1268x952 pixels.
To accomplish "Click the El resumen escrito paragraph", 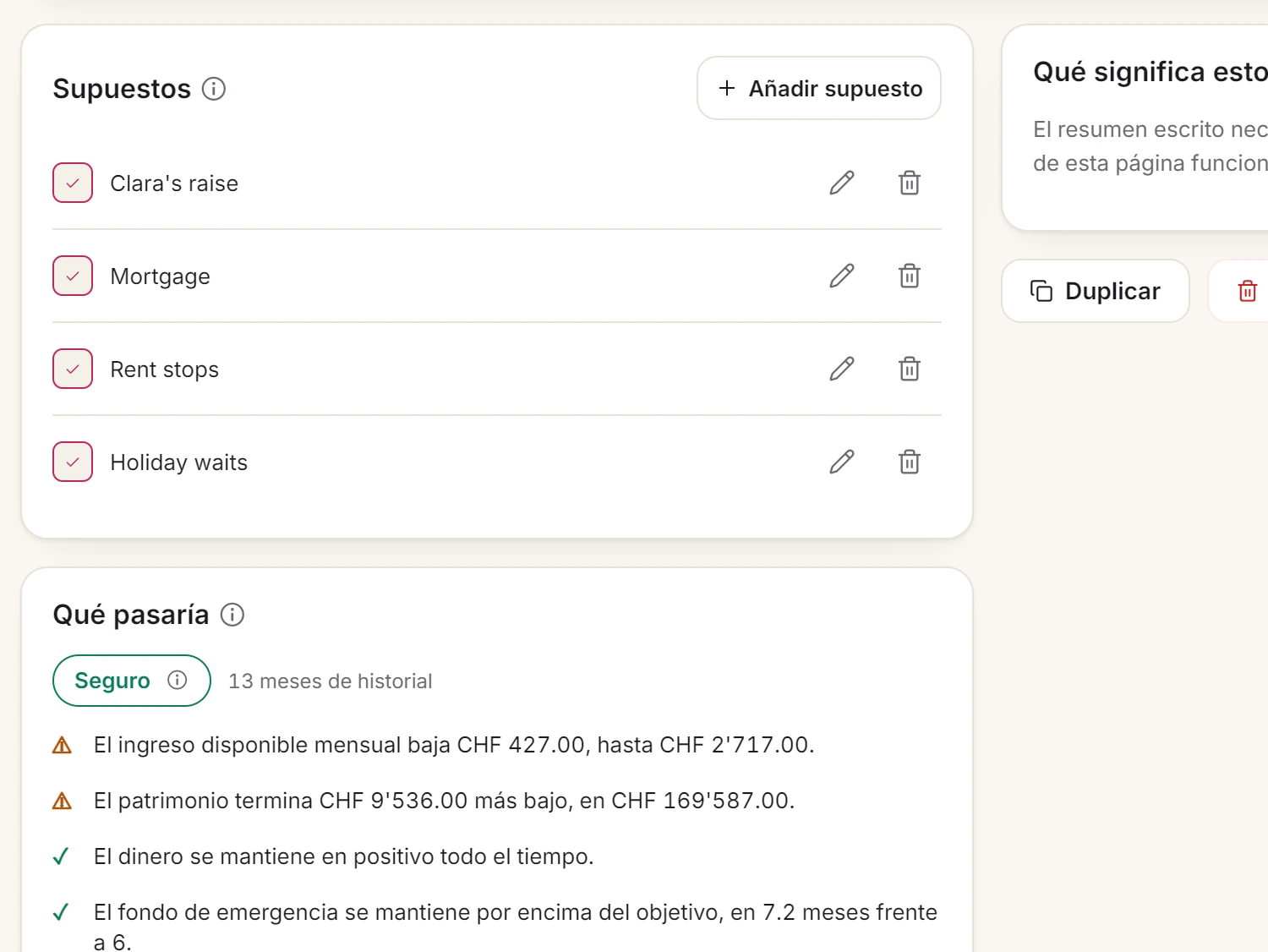I will (1150, 146).
